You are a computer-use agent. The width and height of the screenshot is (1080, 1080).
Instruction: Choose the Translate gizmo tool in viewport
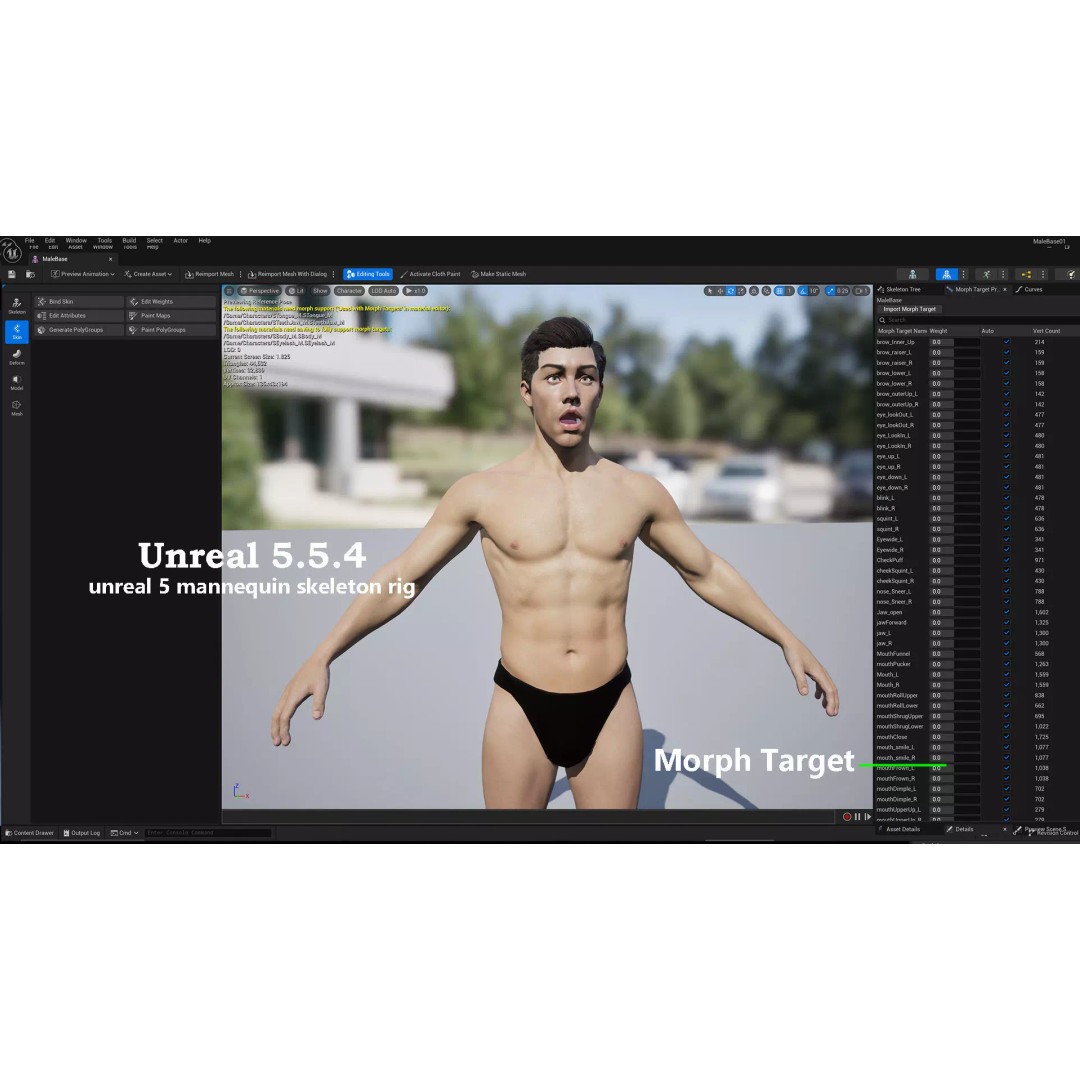[x=720, y=291]
